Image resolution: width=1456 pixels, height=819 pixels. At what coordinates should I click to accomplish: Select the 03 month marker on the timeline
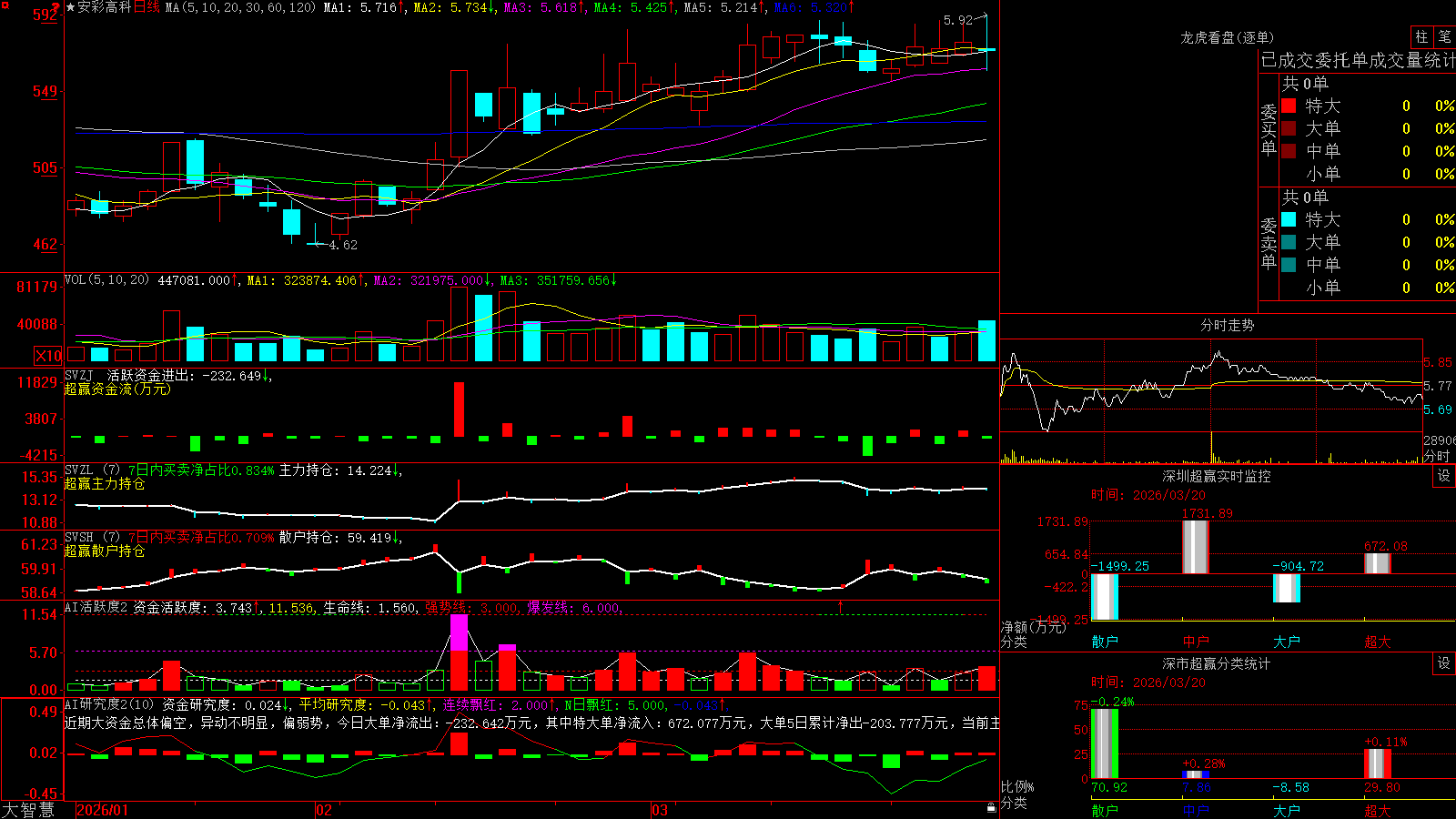[x=660, y=810]
